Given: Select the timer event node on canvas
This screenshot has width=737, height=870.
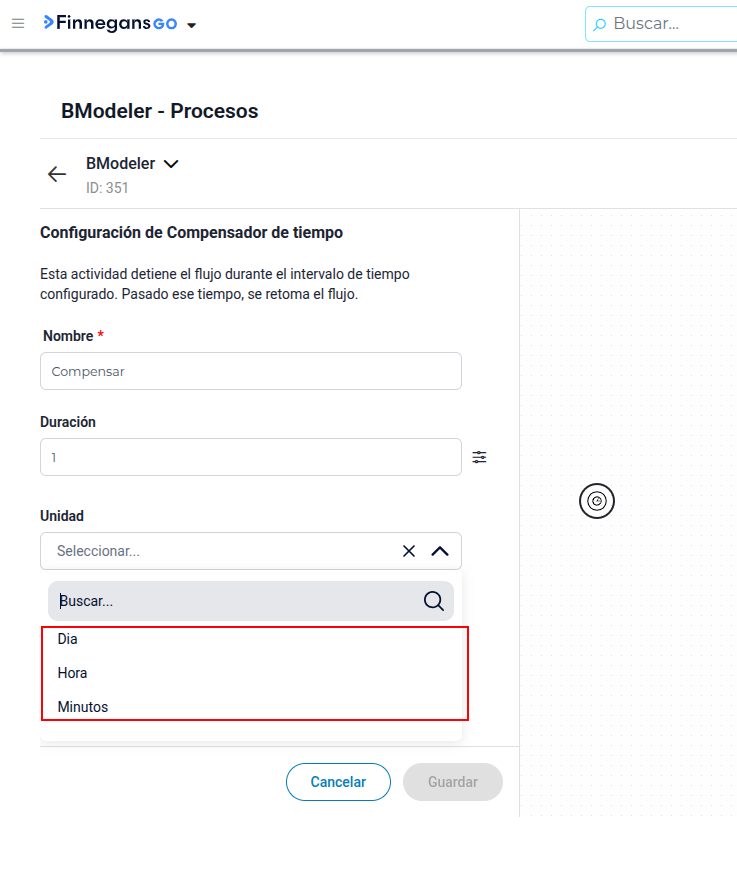Looking at the screenshot, I should click(x=597, y=501).
